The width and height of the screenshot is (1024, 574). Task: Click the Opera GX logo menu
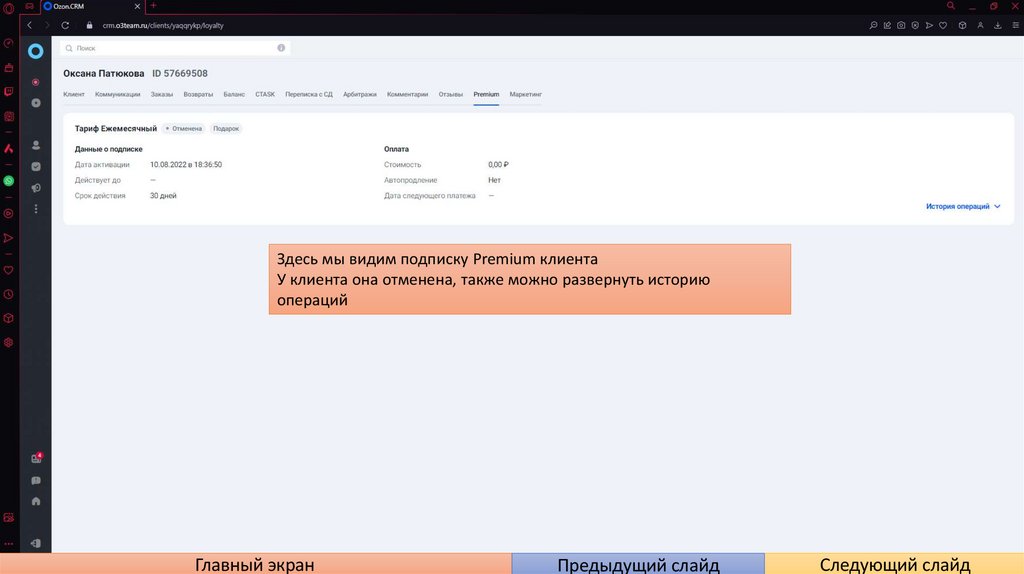8,7
